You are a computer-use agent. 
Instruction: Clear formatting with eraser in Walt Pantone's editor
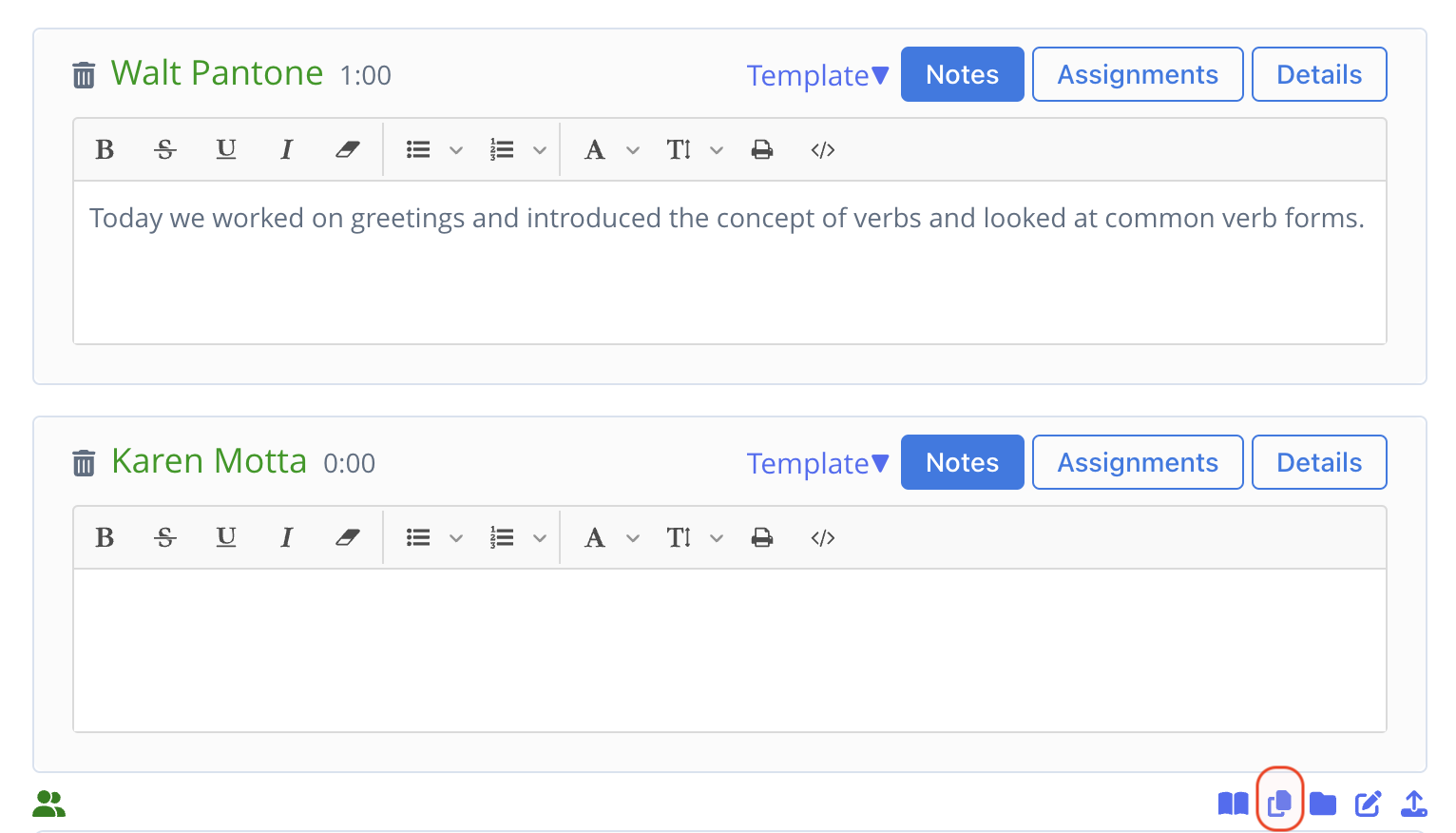(x=348, y=149)
